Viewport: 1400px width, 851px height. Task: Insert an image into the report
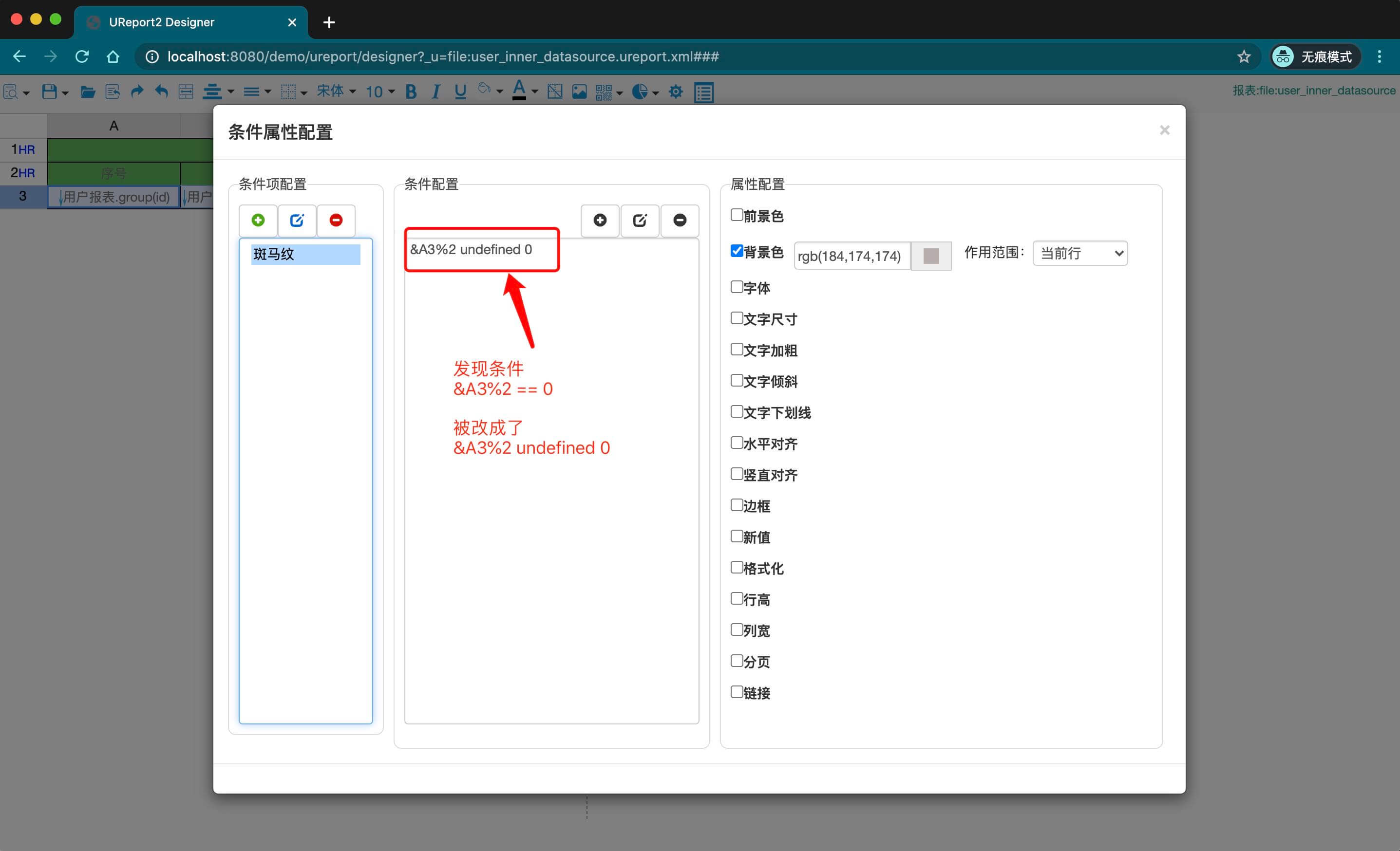[x=579, y=92]
